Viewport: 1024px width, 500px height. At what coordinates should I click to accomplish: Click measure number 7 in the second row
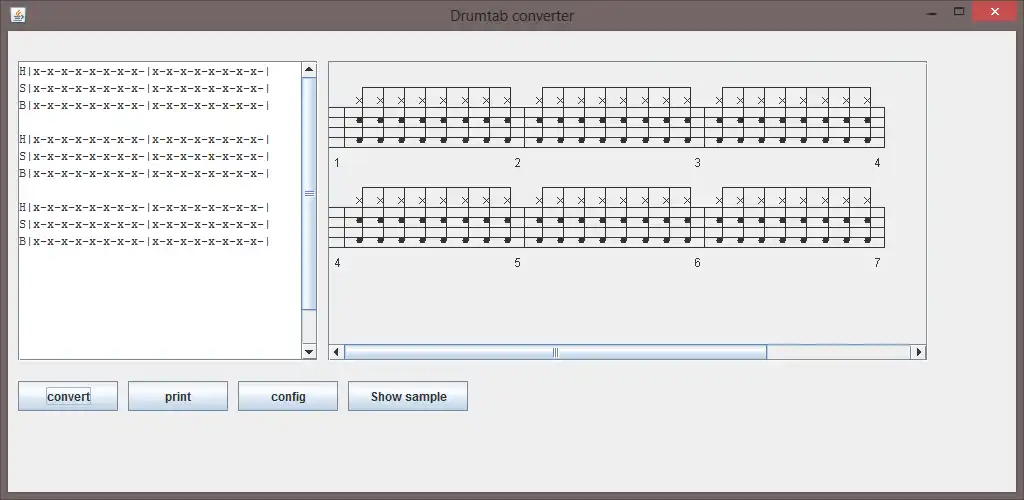click(877, 263)
